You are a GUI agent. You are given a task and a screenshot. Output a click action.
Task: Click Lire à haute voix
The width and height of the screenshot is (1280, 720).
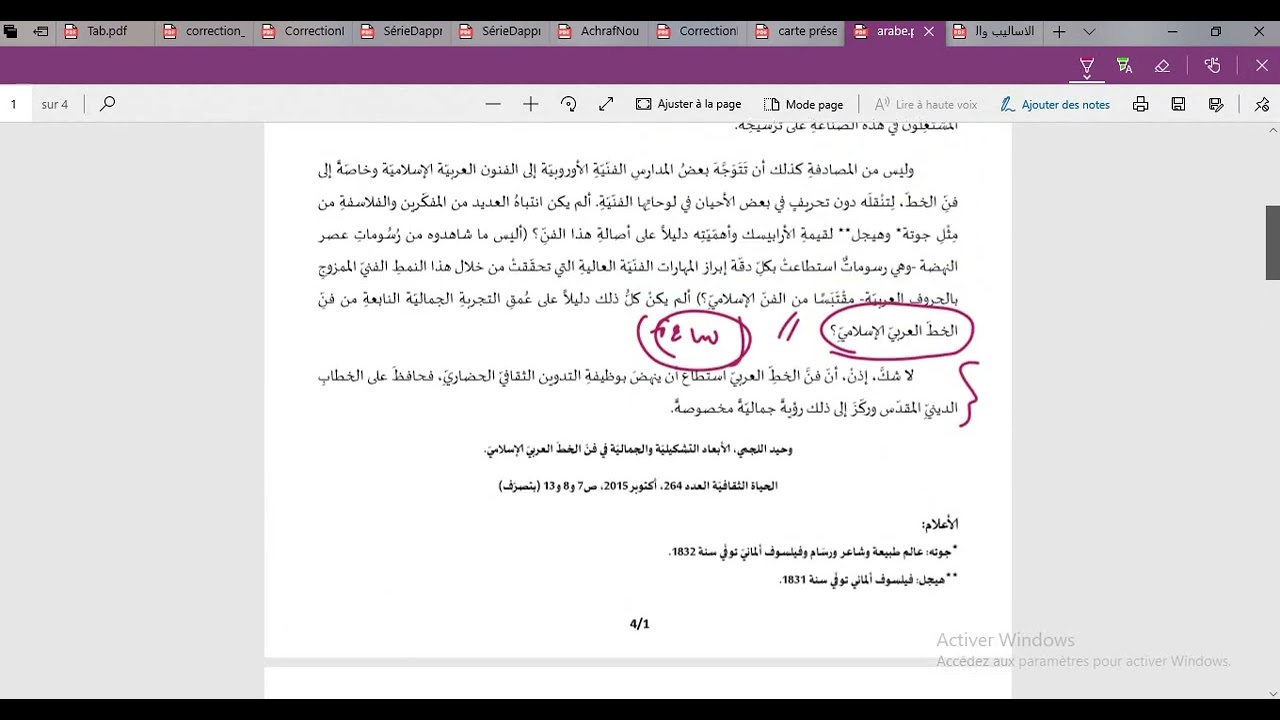pyautogui.click(x=926, y=104)
